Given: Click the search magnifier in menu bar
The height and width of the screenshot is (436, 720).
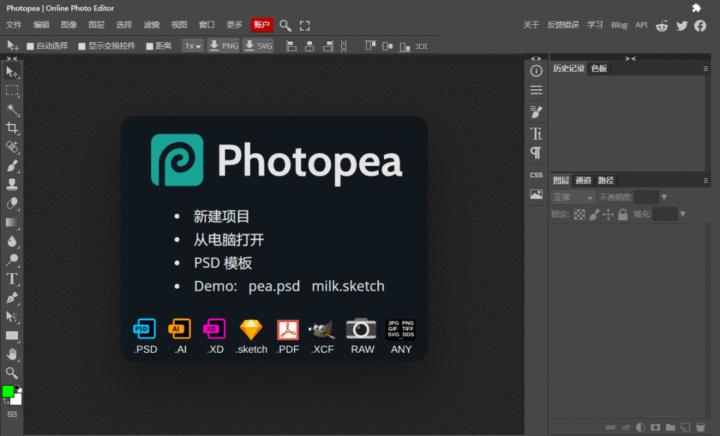Looking at the screenshot, I should tap(285, 25).
